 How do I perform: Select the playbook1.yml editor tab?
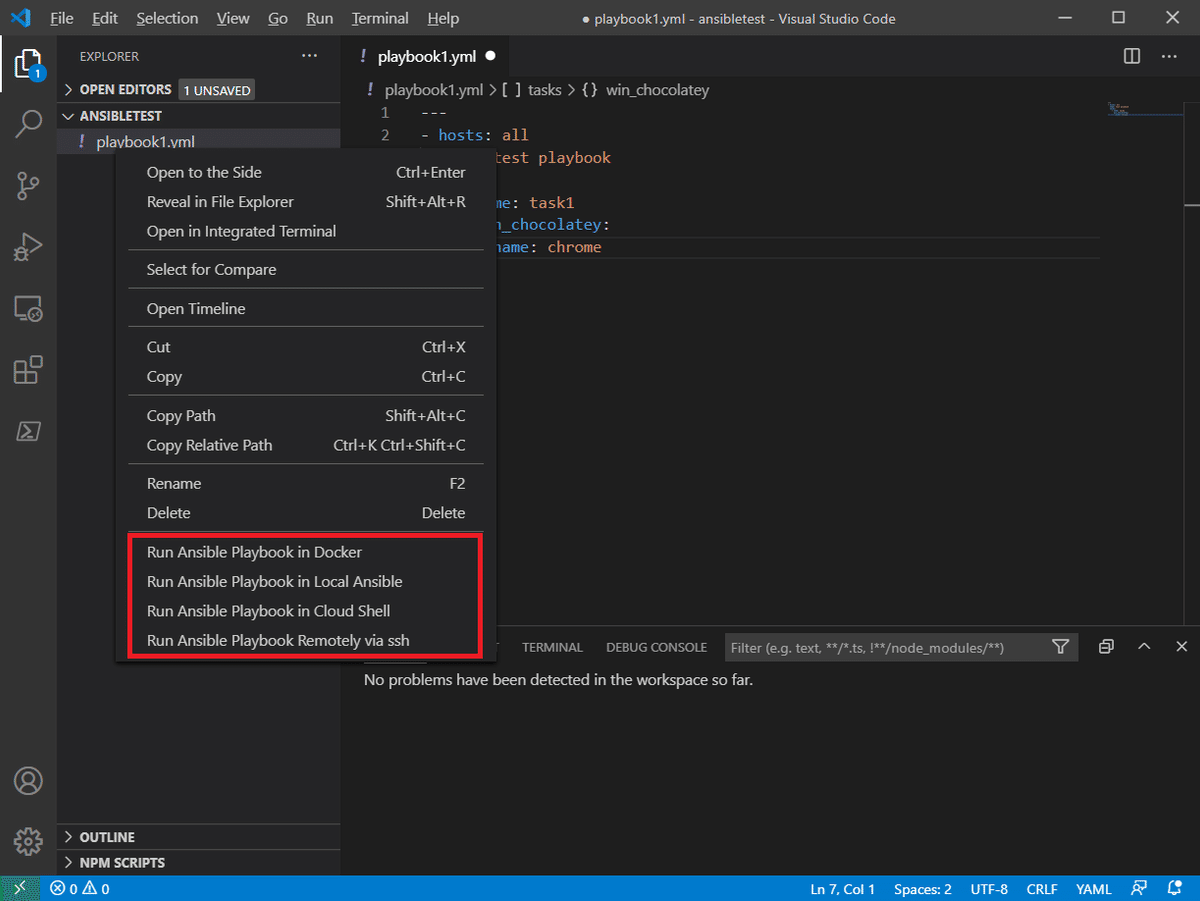pos(426,57)
